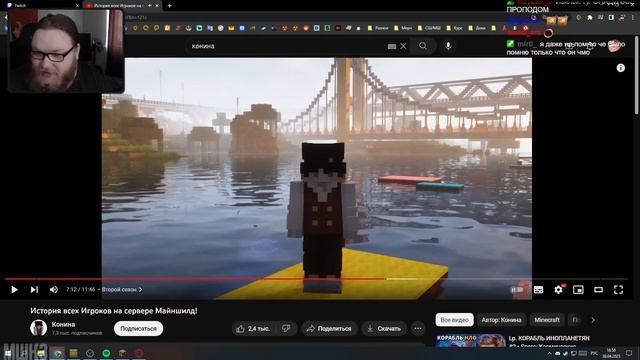The height and width of the screenshot is (360, 640).
Task: Download video via 'Скачать'
Action: coord(384,329)
